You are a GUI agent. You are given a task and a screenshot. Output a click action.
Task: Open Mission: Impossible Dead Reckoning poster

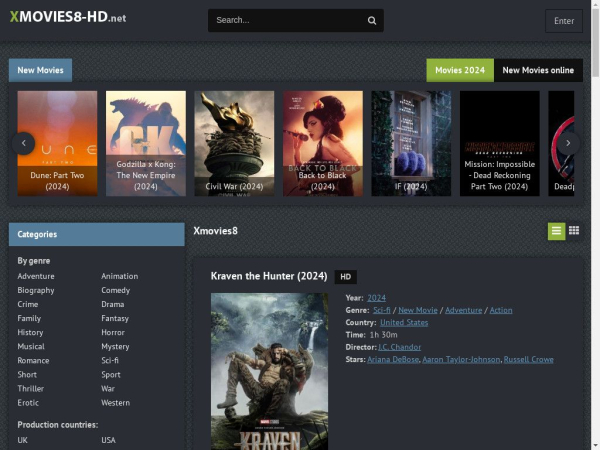pos(499,143)
